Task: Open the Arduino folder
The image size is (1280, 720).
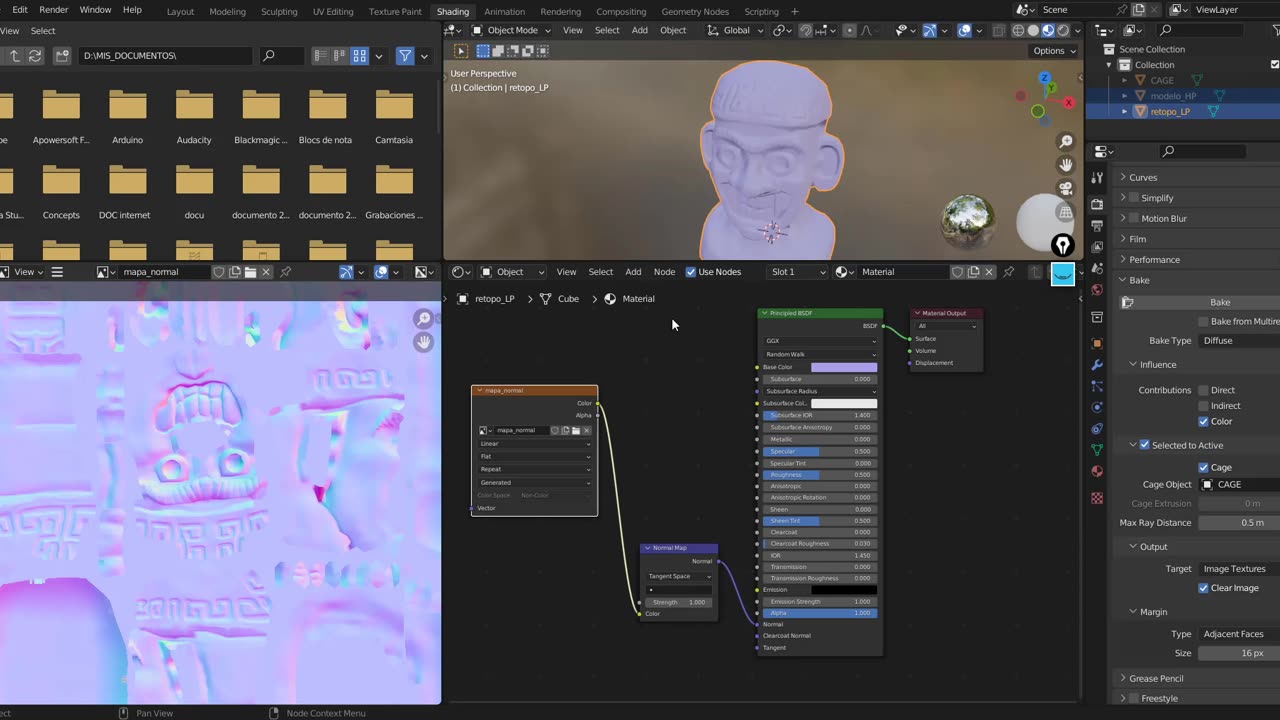Action: (x=128, y=117)
